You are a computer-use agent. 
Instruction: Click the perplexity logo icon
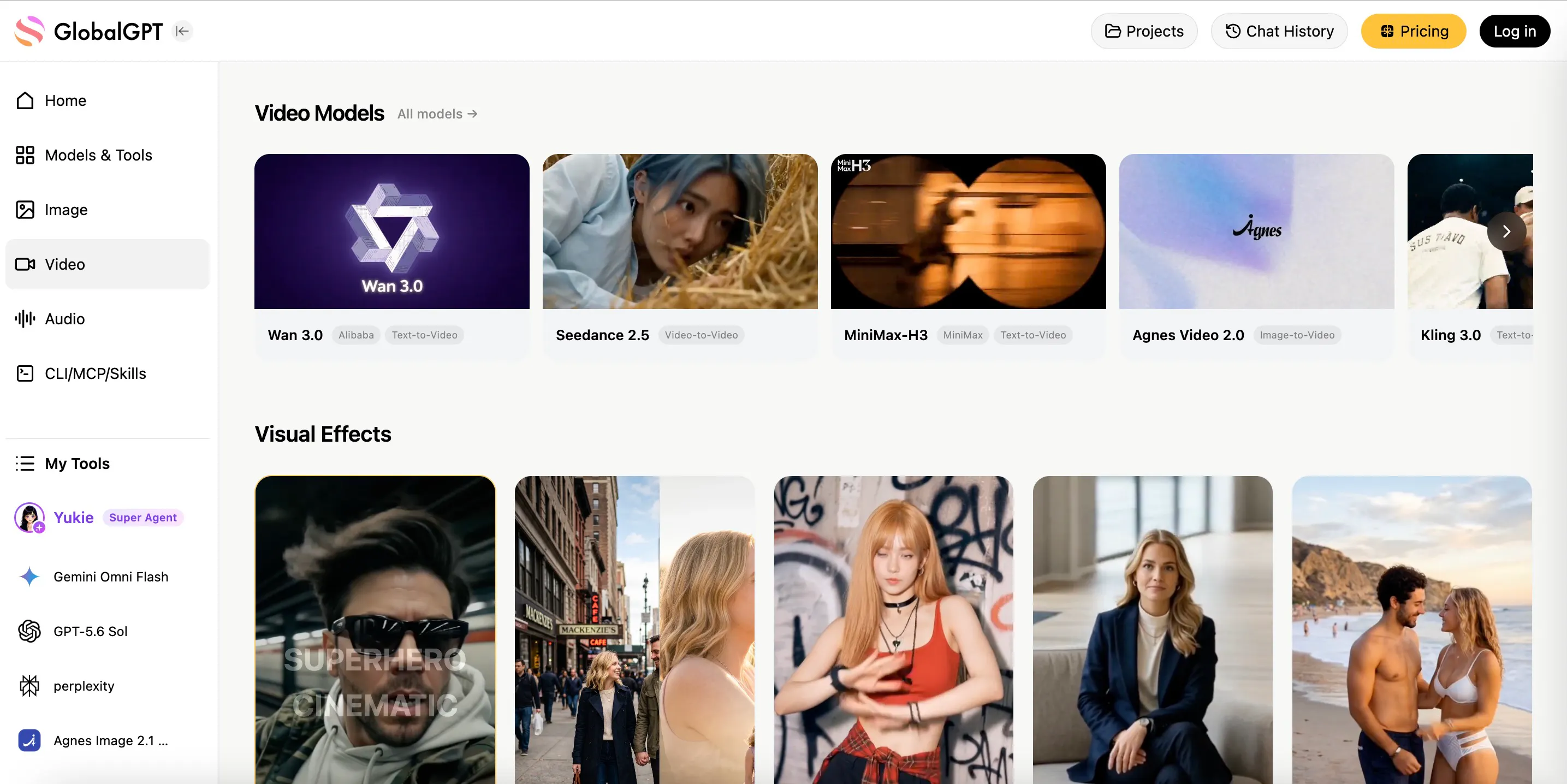pyautogui.click(x=29, y=686)
